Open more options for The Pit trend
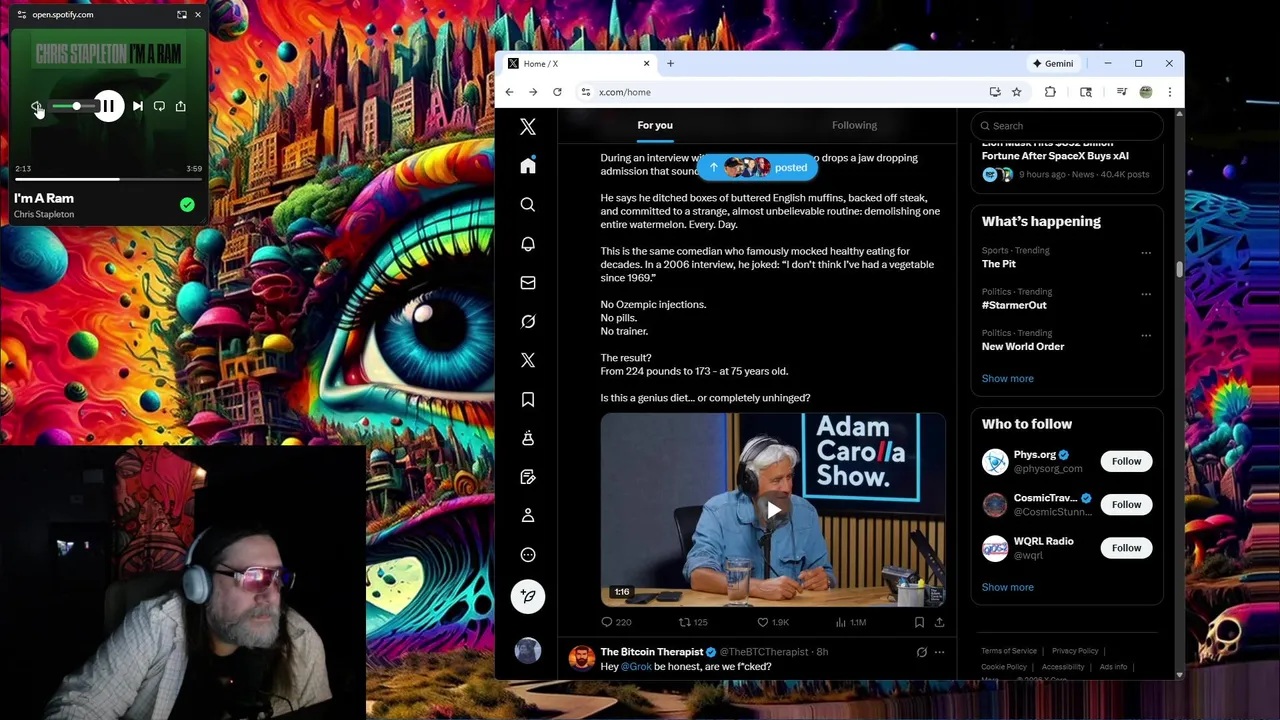This screenshot has height=720, width=1280. tap(1146, 252)
